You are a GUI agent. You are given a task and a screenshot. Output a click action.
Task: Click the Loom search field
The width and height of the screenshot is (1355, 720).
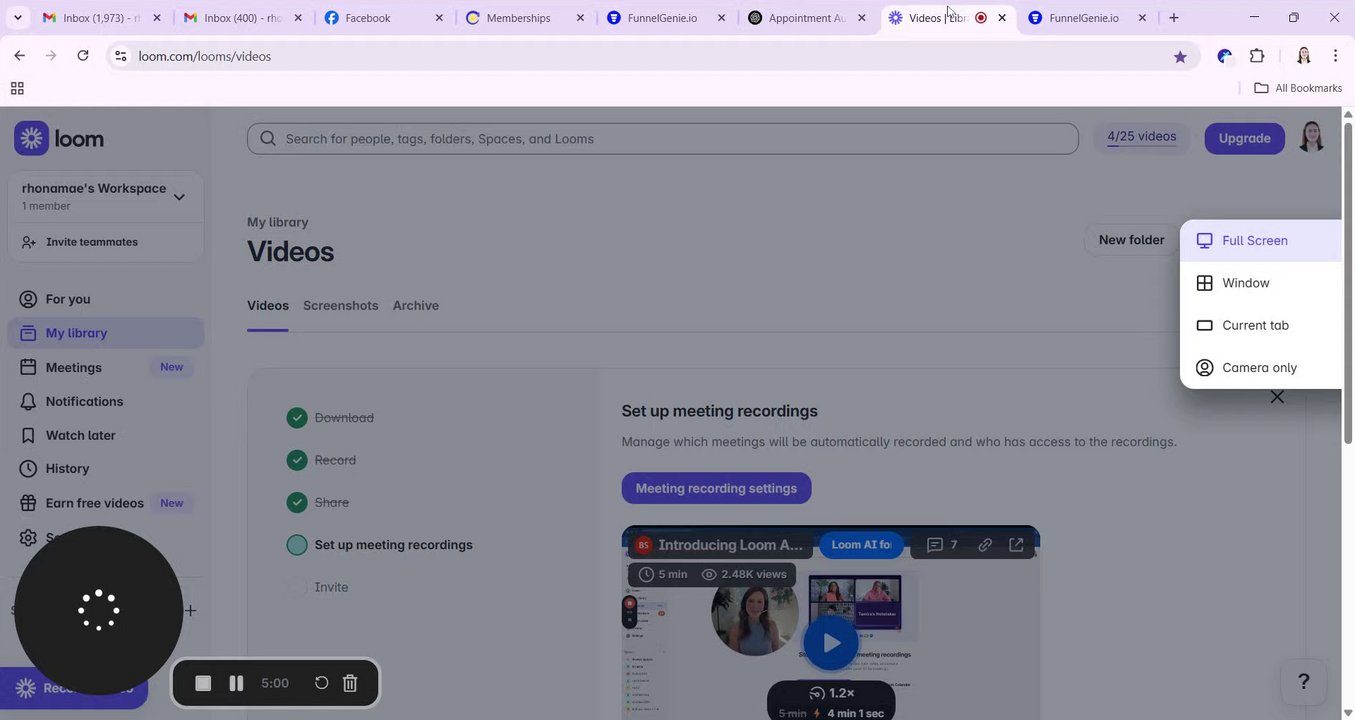662,139
